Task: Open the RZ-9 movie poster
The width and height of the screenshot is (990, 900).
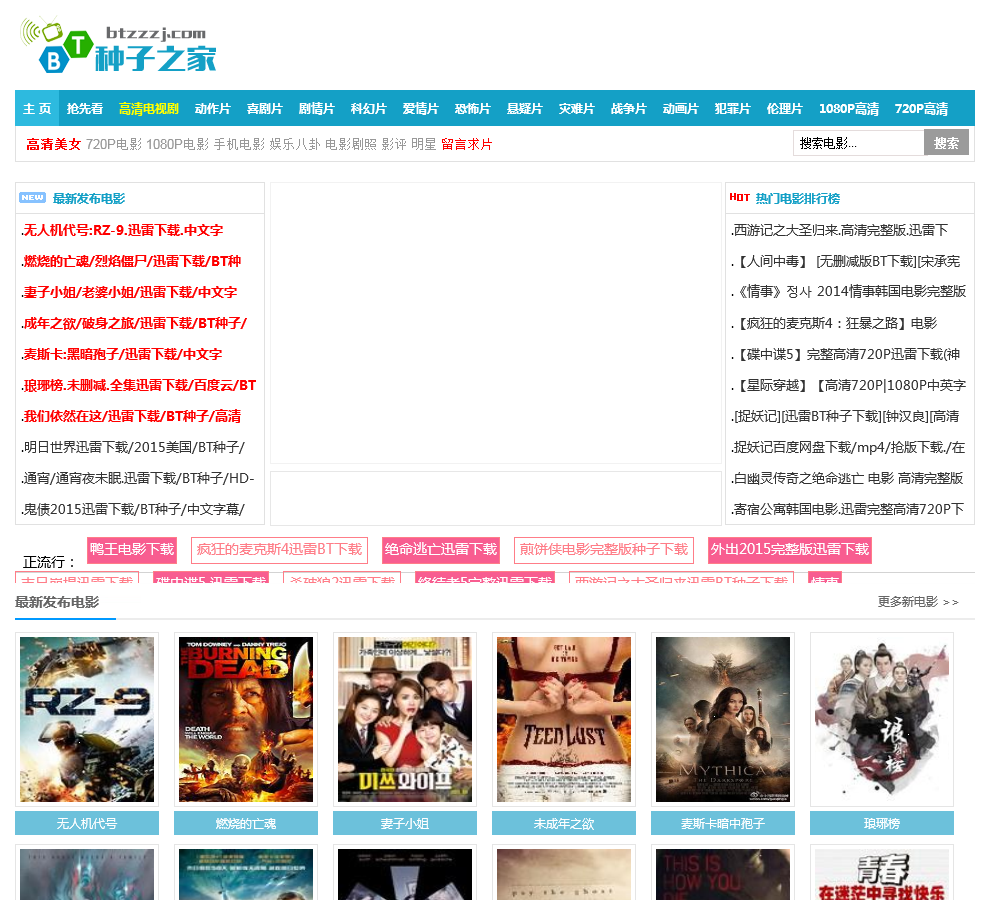Action: pos(87,719)
